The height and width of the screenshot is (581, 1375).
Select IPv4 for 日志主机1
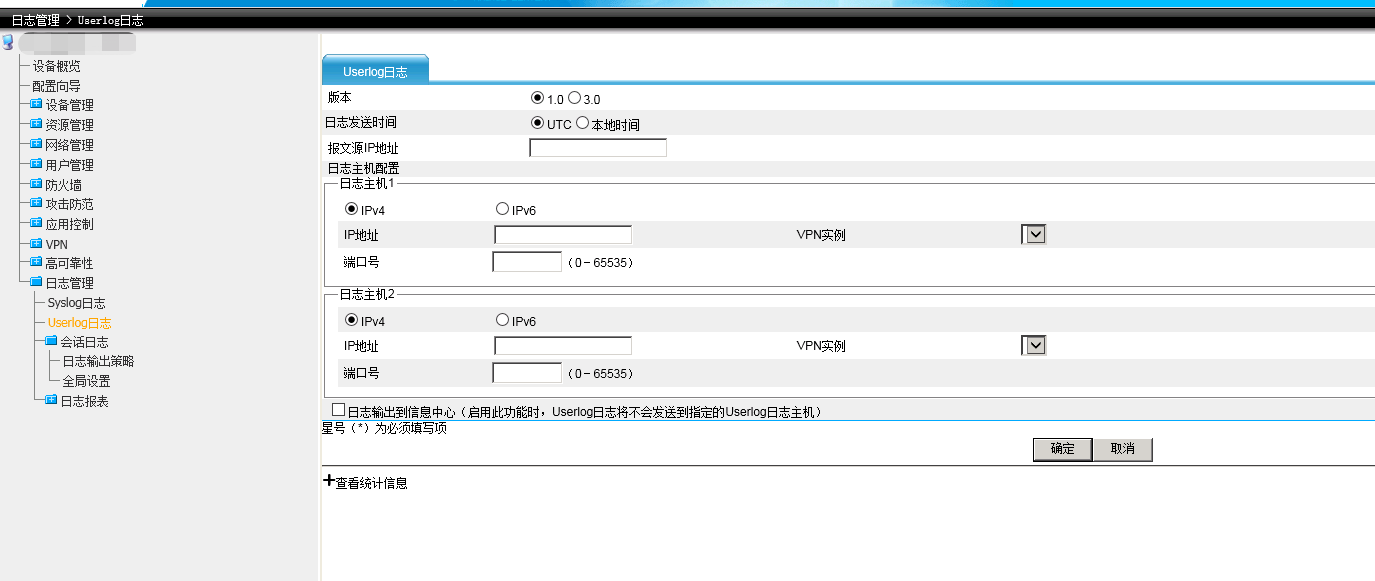[x=351, y=209]
